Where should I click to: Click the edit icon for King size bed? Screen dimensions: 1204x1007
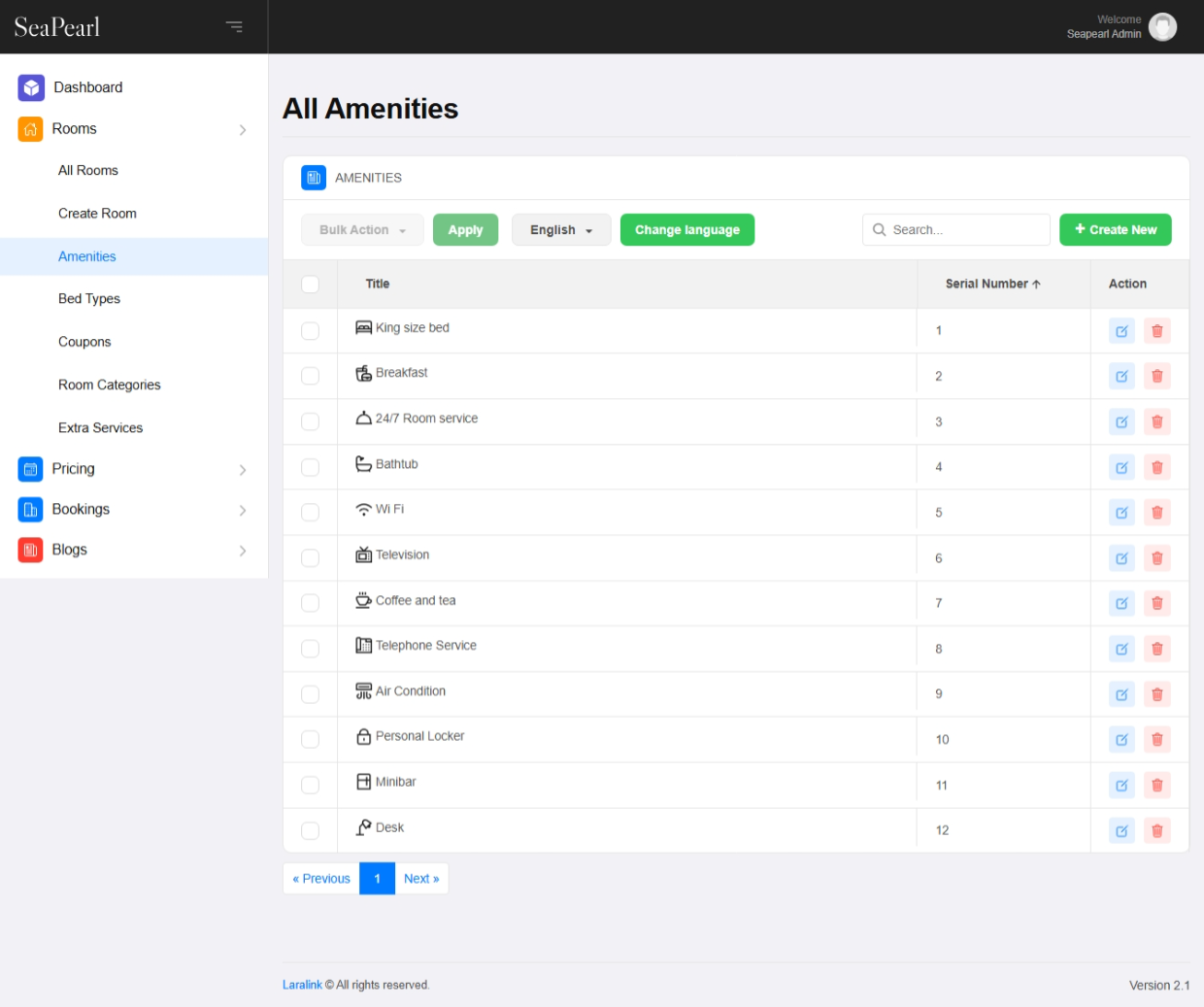[x=1121, y=331]
